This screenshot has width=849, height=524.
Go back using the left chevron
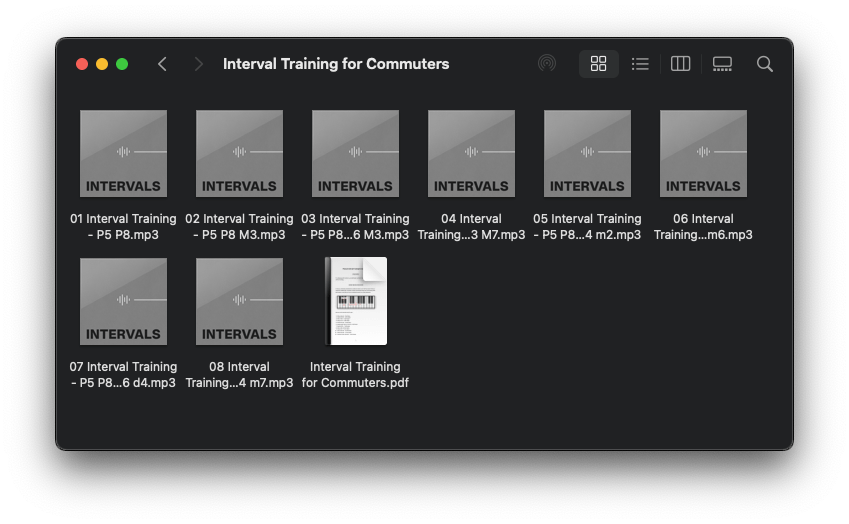pos(162,64)
